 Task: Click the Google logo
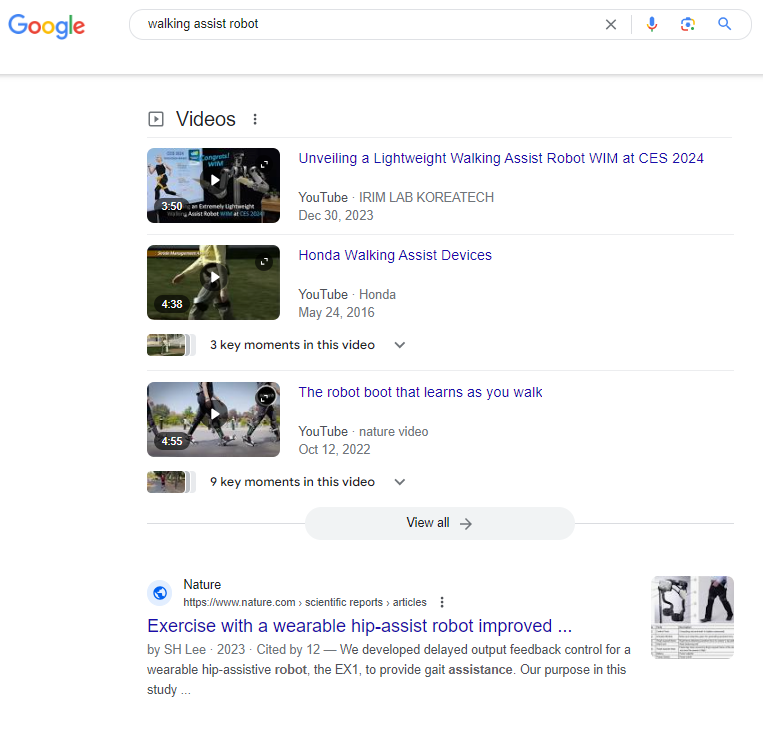[x=47, y=26]
